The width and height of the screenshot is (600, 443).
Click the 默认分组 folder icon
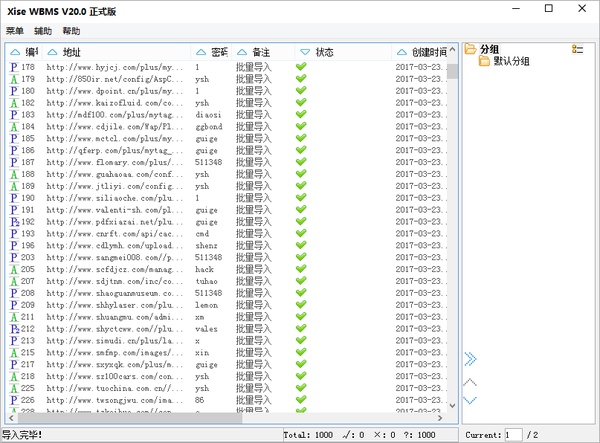(484, 61)
